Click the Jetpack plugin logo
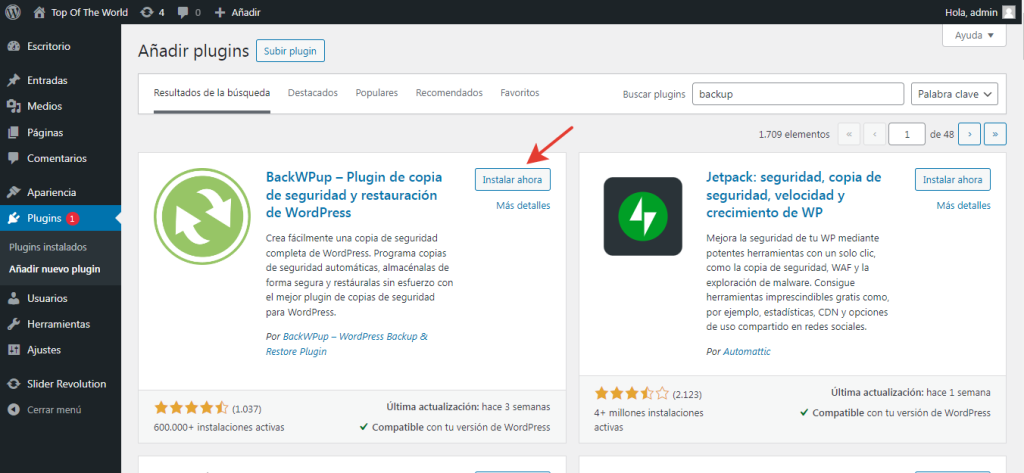1024x473 pixels. coord(642,216)
